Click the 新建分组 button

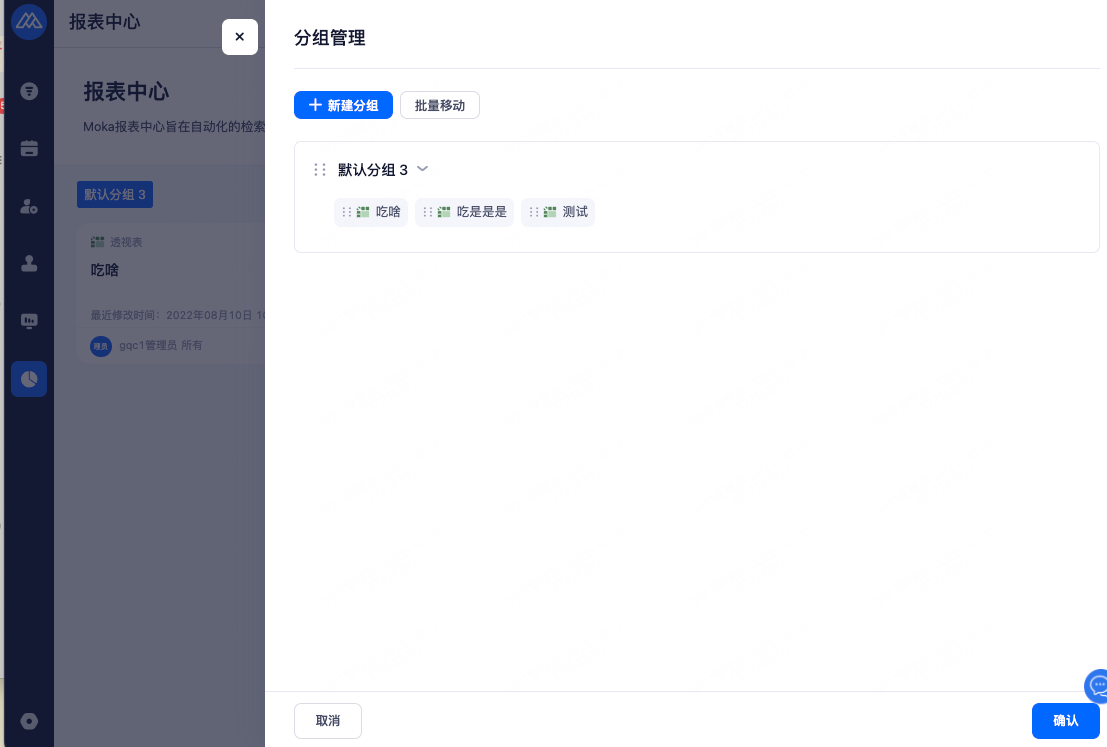tap(343, 105)
